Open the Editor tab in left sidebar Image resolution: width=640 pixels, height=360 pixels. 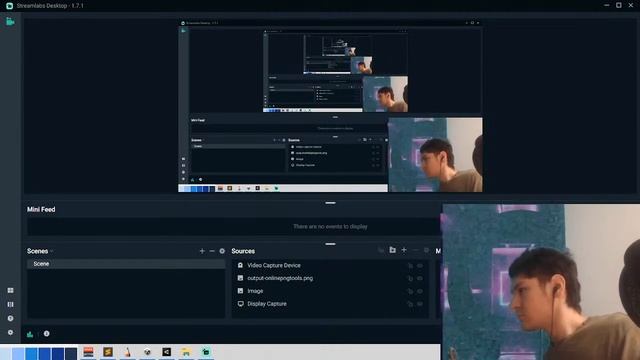point(10,22)
